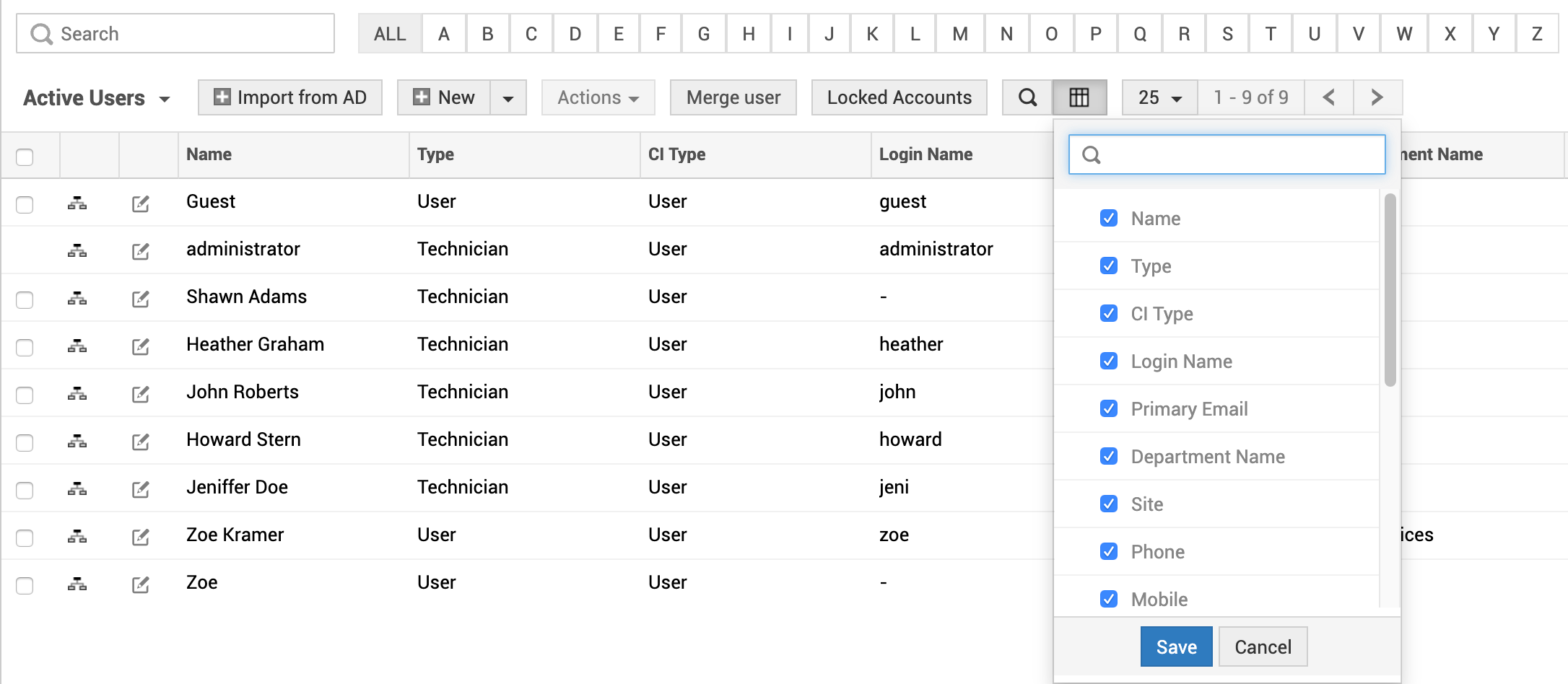Go to previous page arrow
The image size is (1568, 684).
1328,97
